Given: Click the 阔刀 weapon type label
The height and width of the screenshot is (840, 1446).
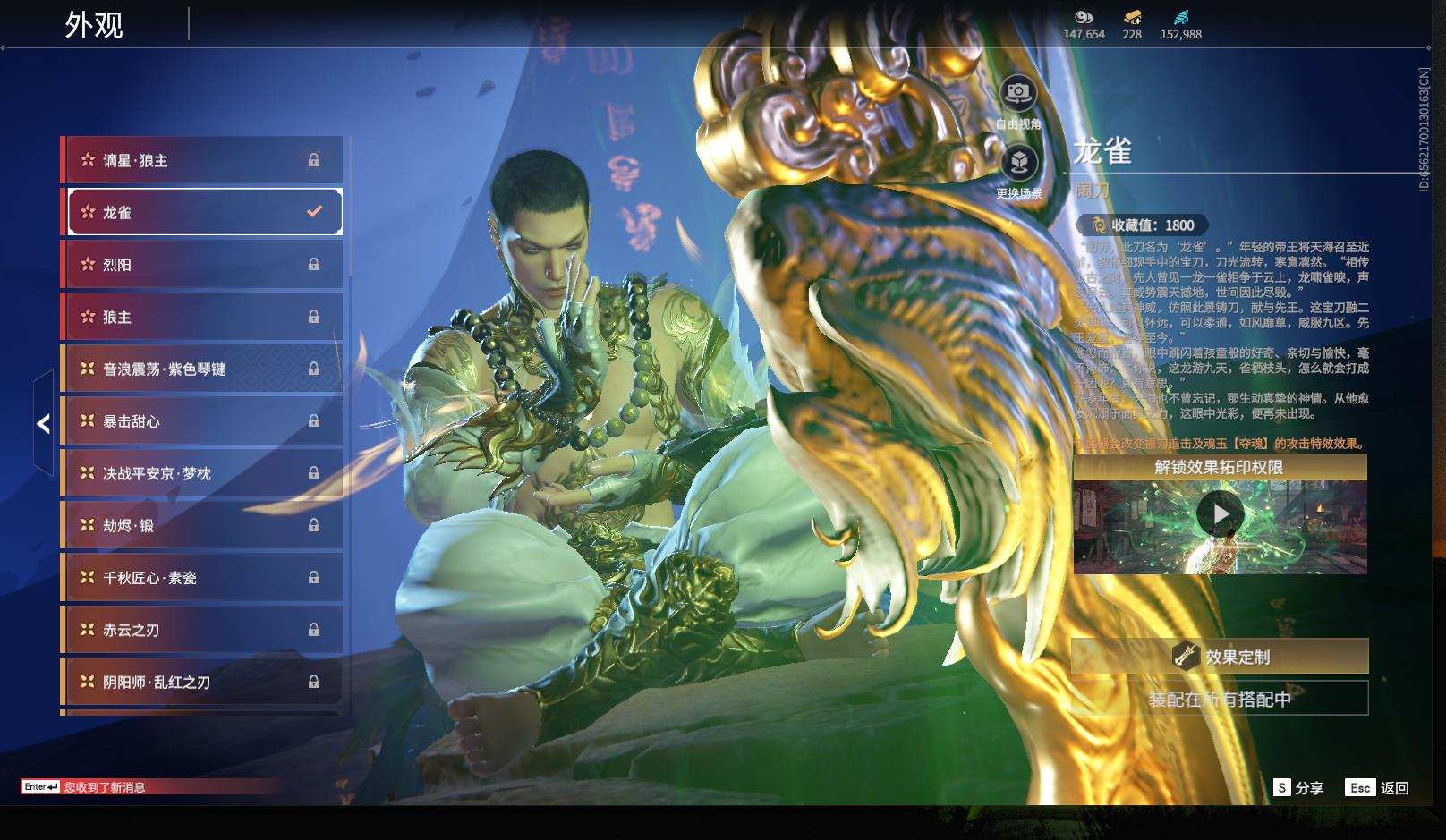Looking at the screenshot, I should pyautogui.click(x=1093, y=191).
